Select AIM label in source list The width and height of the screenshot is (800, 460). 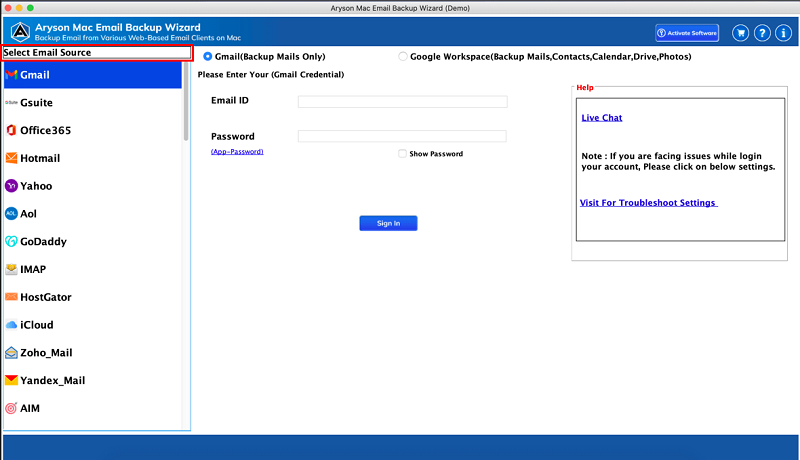[x=30, y=408]
